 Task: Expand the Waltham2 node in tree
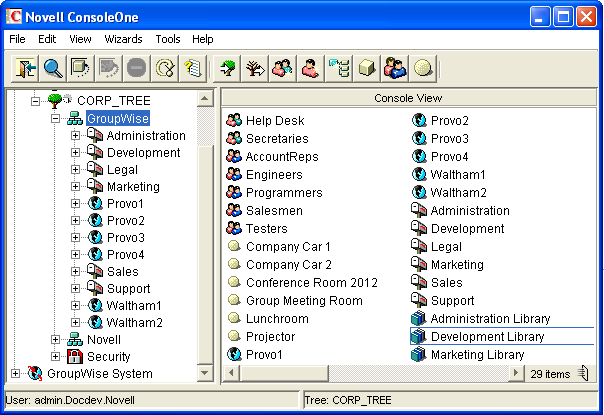coord(76,323)
